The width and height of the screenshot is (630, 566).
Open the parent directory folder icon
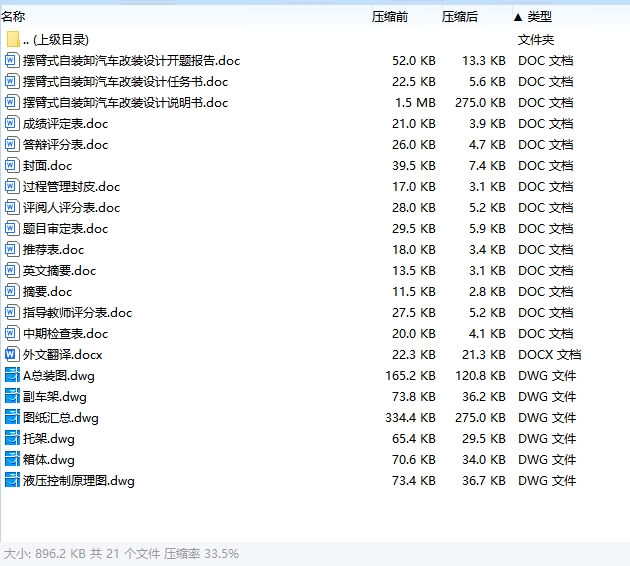click(13, 39)
